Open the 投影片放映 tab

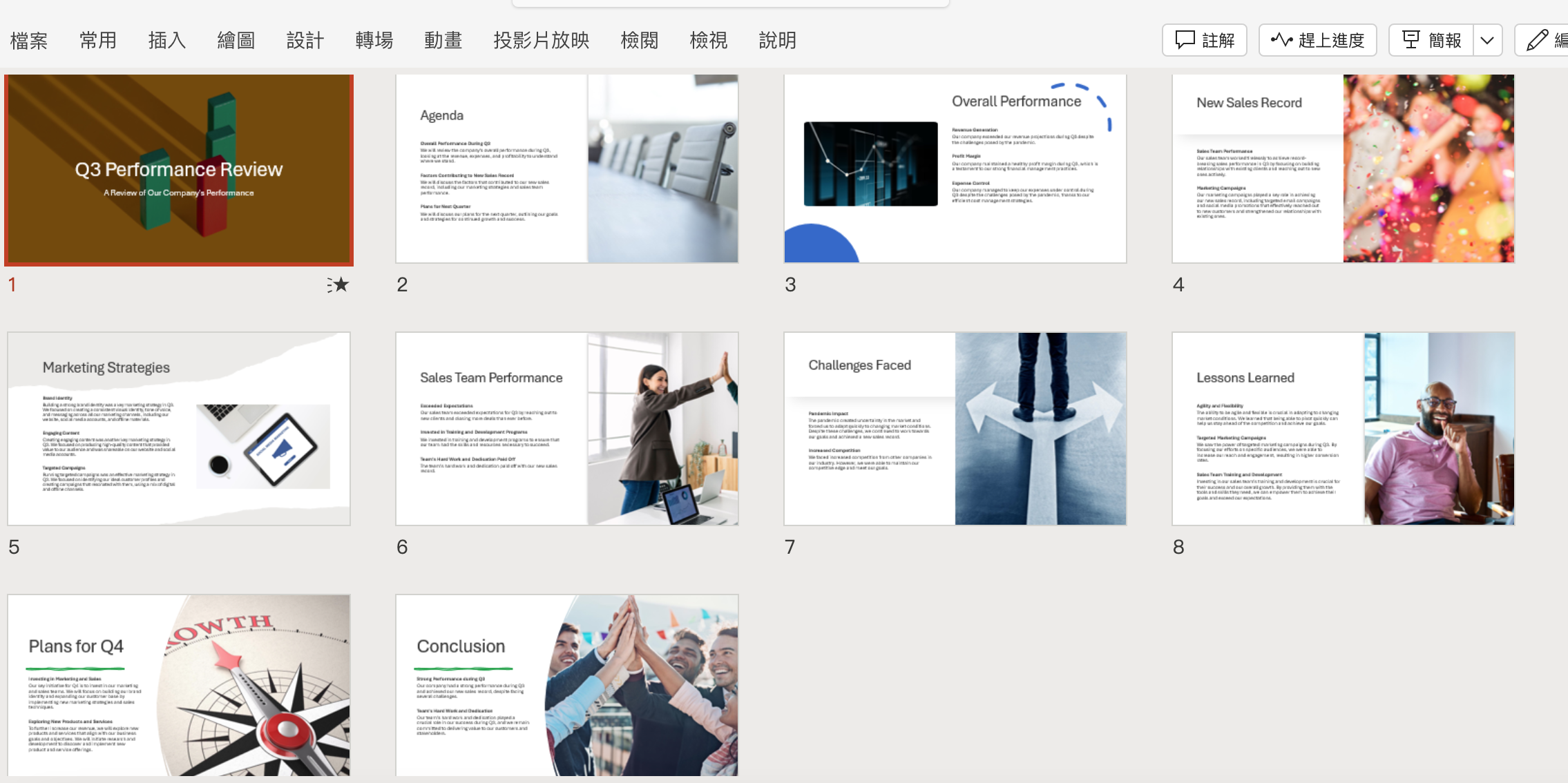542,40
